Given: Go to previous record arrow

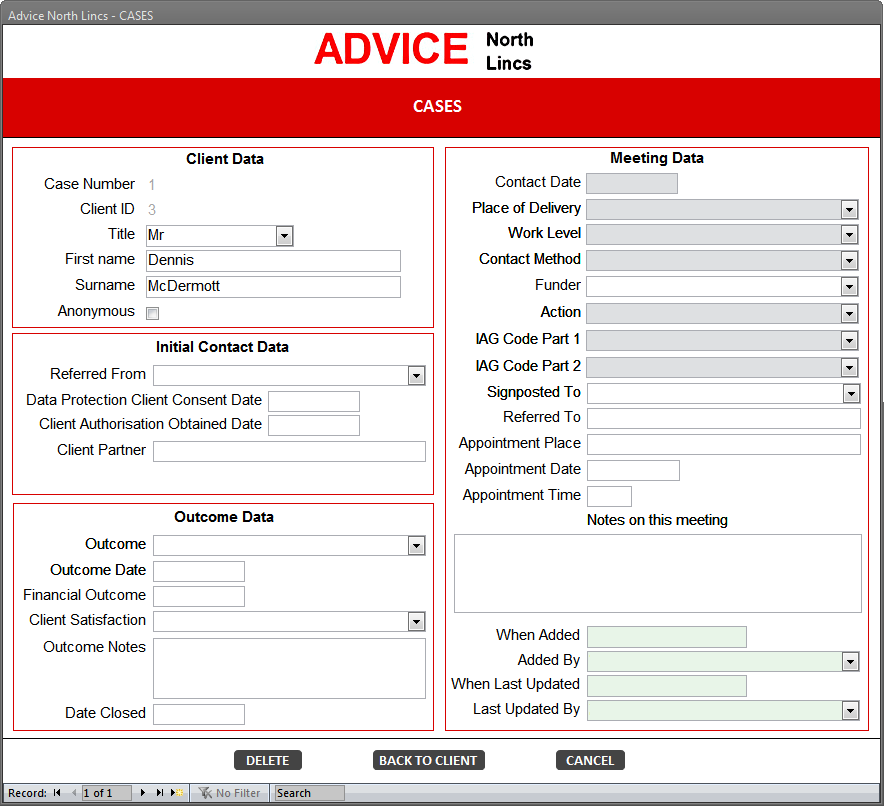Looking at the screenshot, I should click(x=73, y=792).
